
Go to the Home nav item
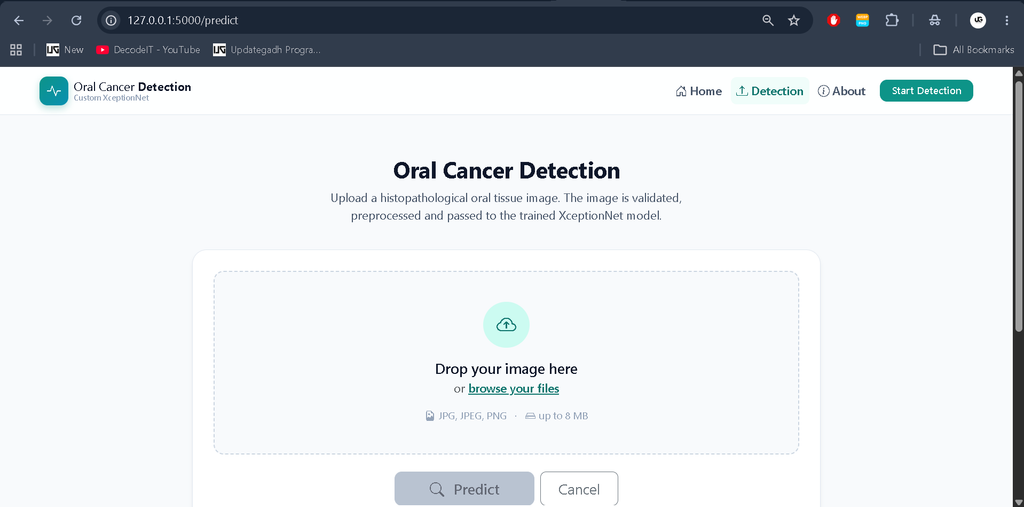pos(699,91)
